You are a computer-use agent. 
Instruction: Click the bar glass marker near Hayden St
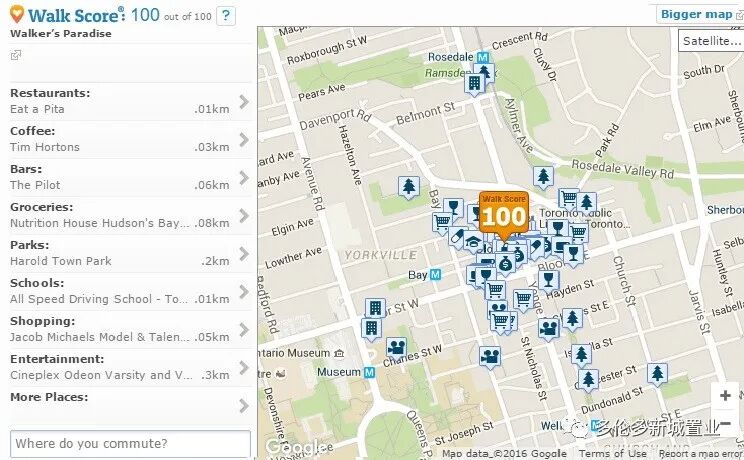pos(549,280)
